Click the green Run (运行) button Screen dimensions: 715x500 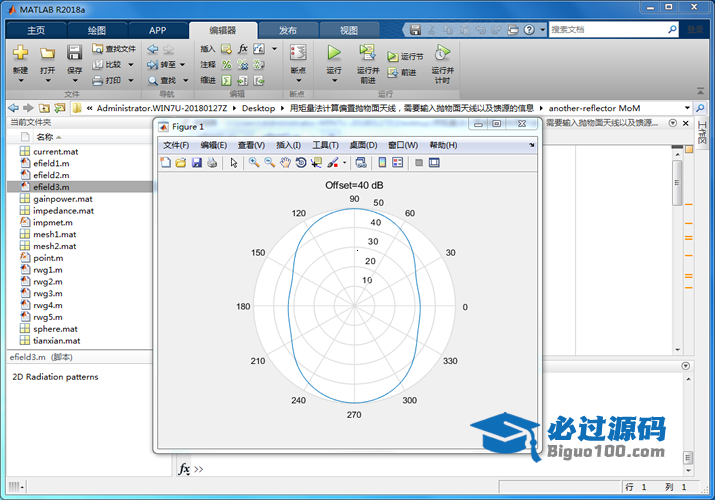(334, 52)
